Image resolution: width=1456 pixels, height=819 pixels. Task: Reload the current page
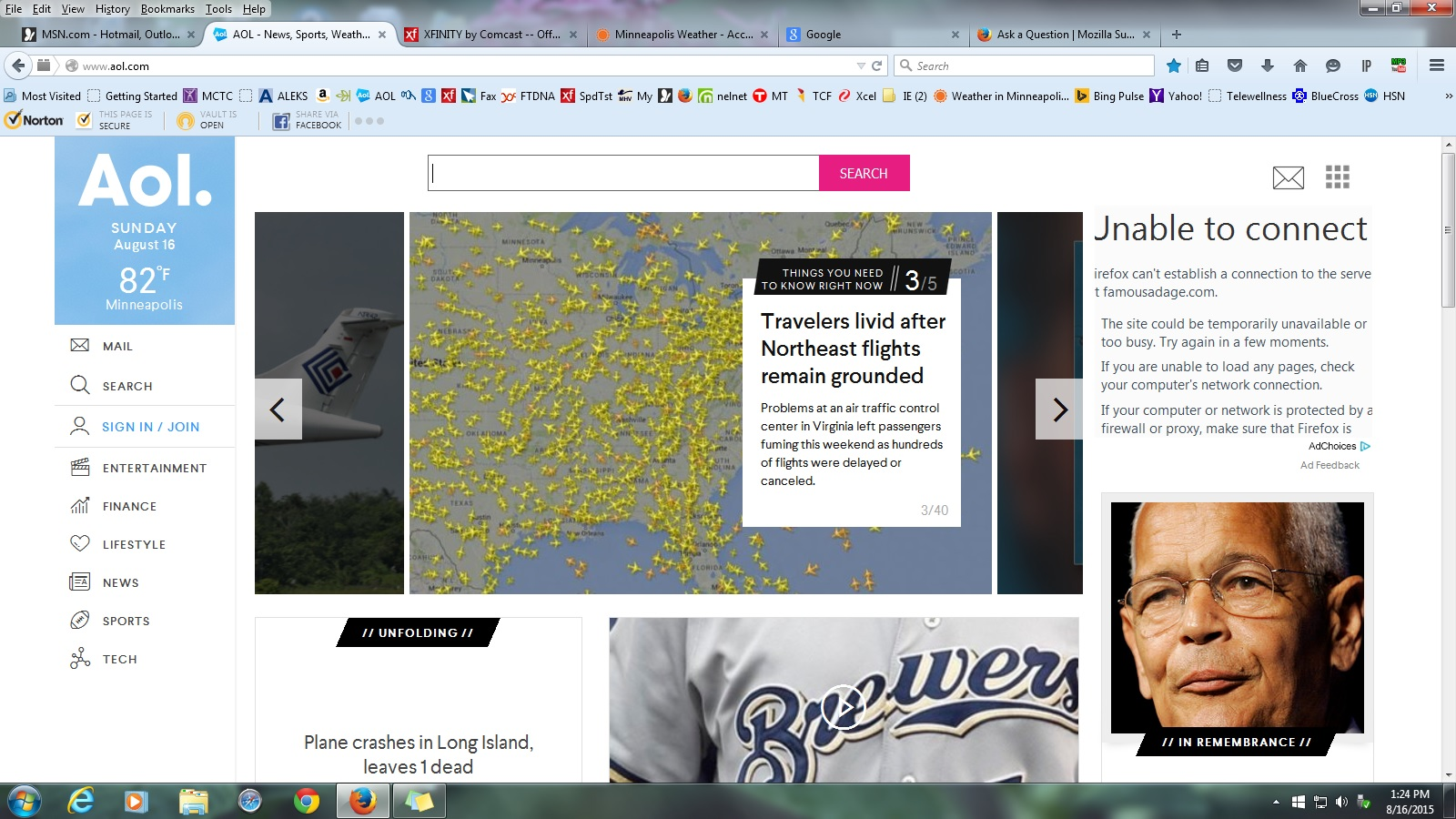[x=877, y=66]
